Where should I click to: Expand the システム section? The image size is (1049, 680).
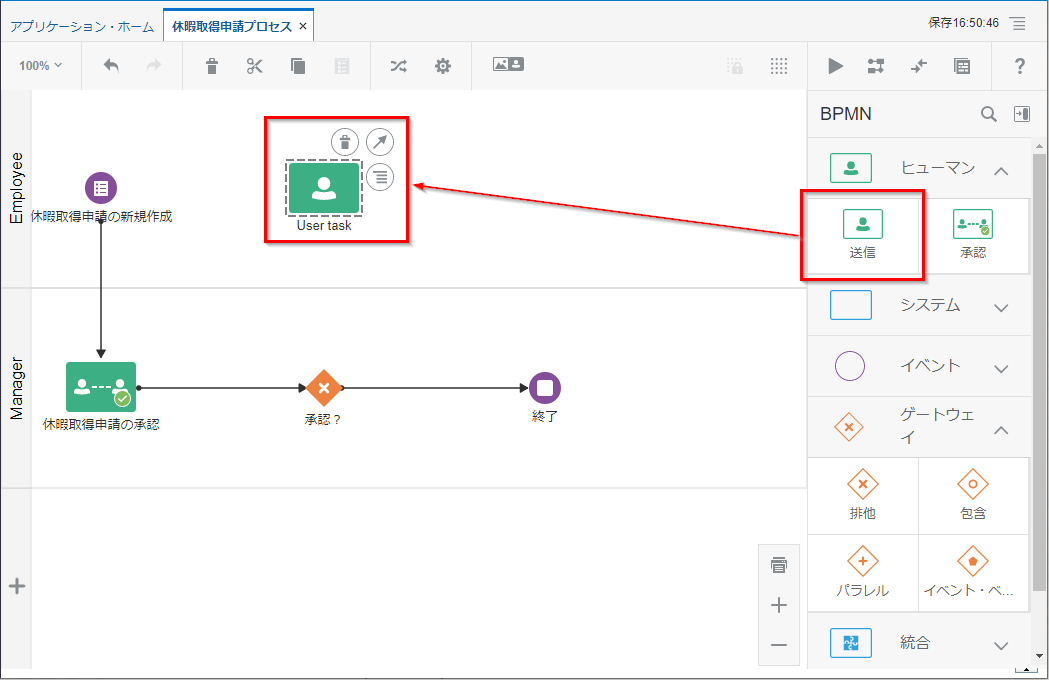tap(1001, 307)
